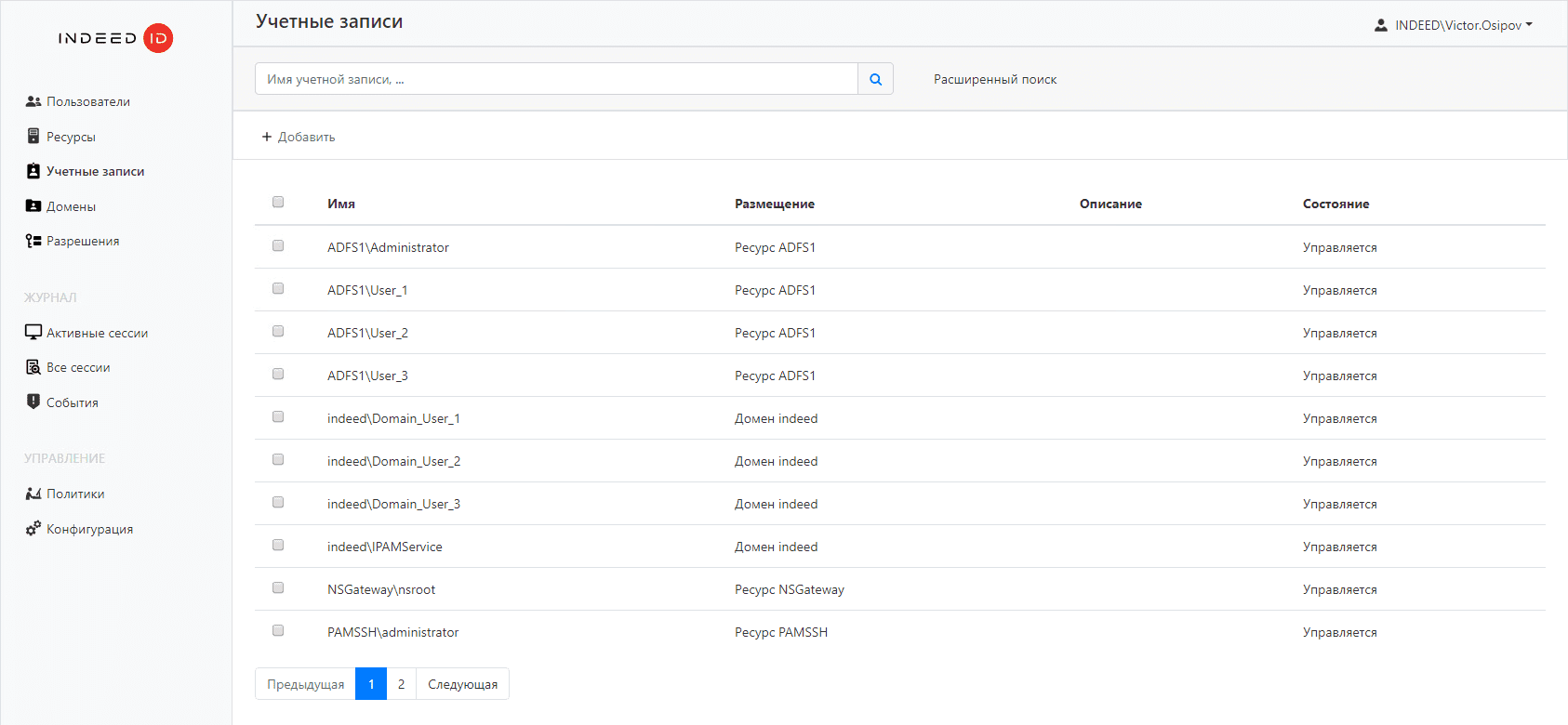This screenshot has height=725, width=1568.
Task: Open Configuration via the gears icon
Action: pos(33,528)
